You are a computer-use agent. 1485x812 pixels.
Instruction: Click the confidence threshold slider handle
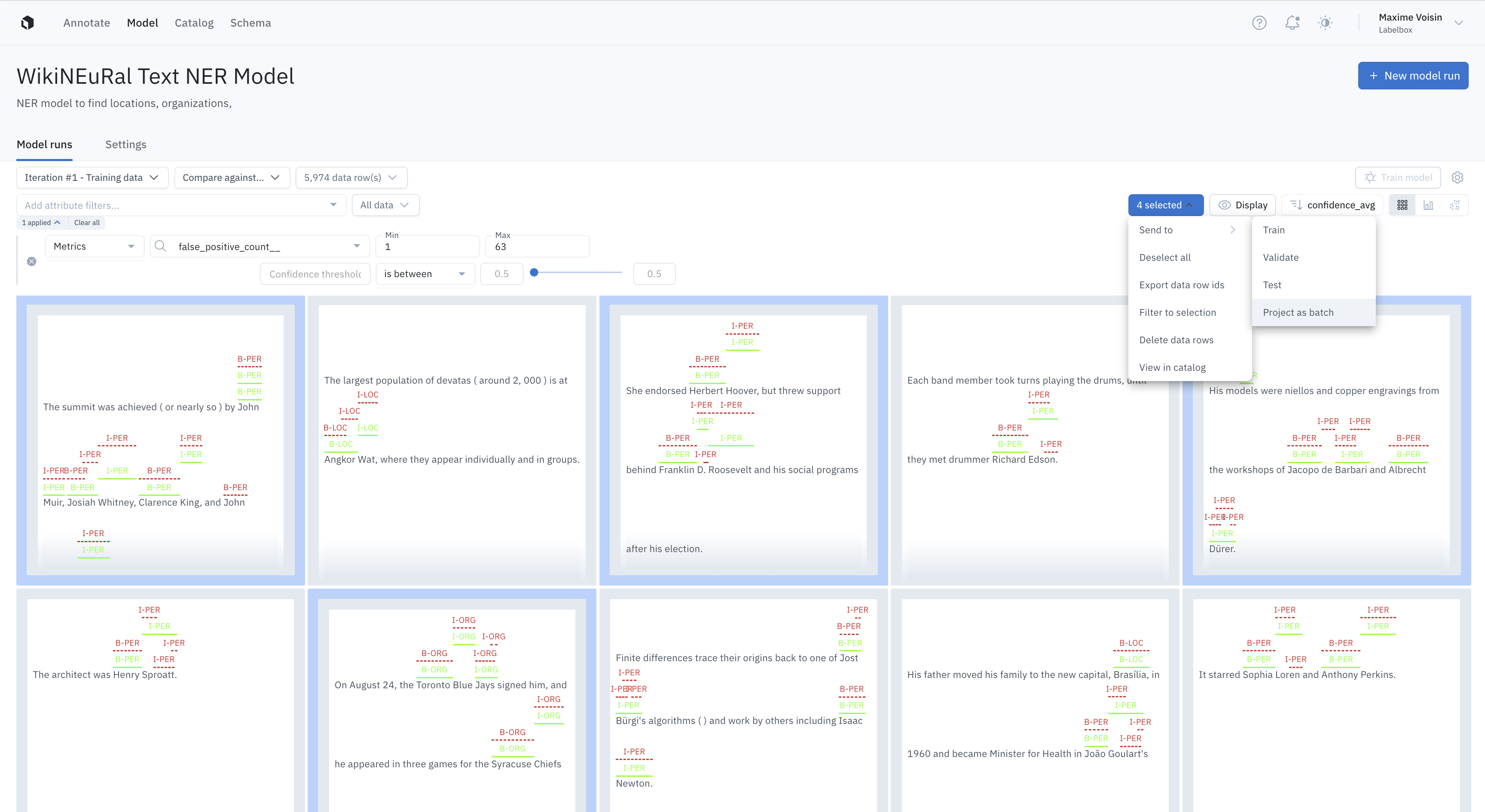535,272
